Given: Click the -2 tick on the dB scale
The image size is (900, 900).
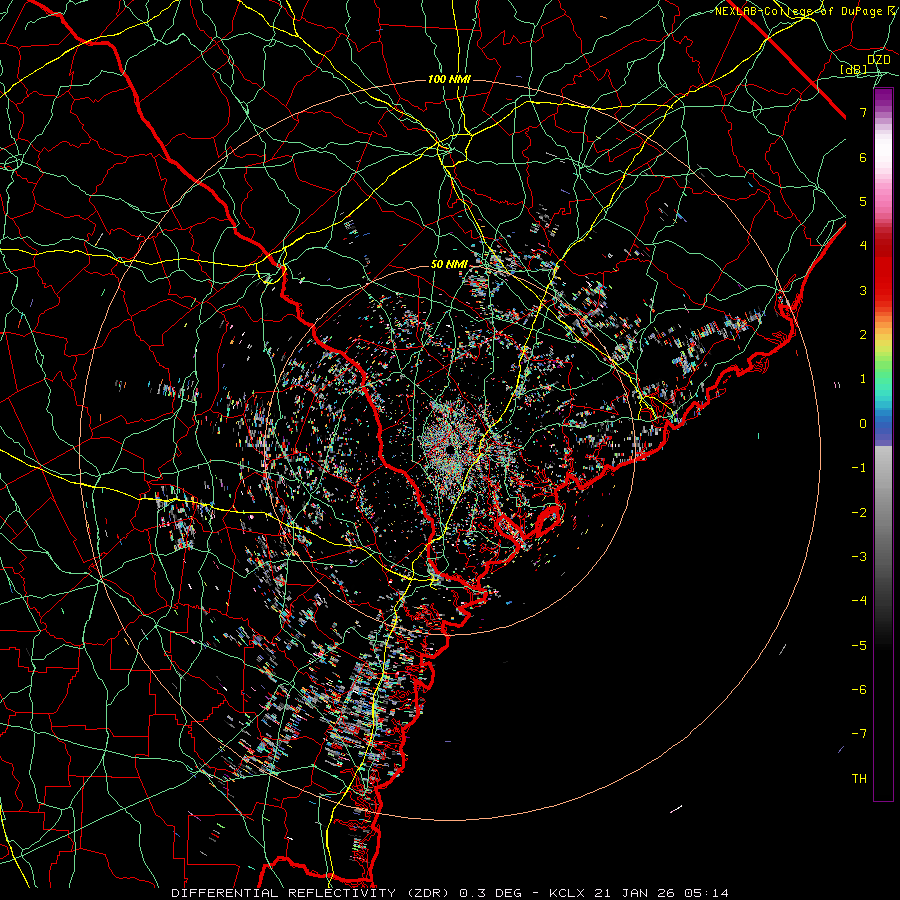Looking at the screenshot, I should 859,513.
